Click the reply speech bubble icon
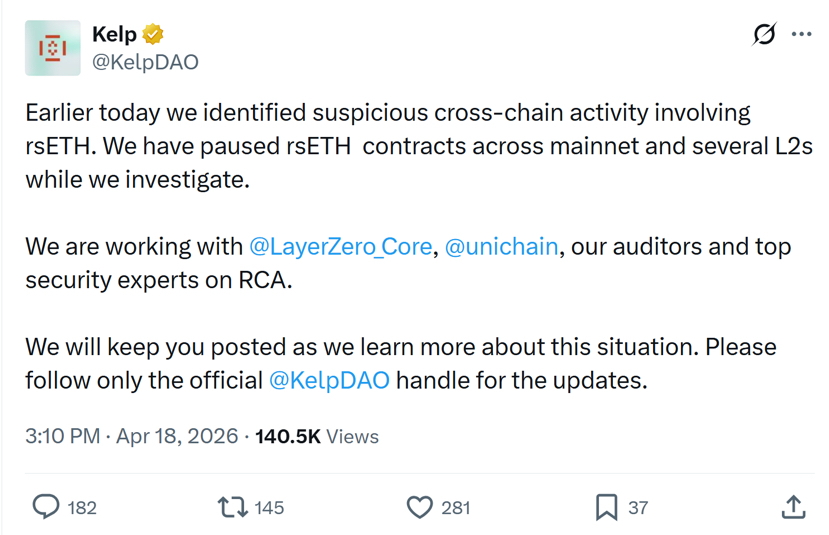The image size is (829, 535). [46, 507]
